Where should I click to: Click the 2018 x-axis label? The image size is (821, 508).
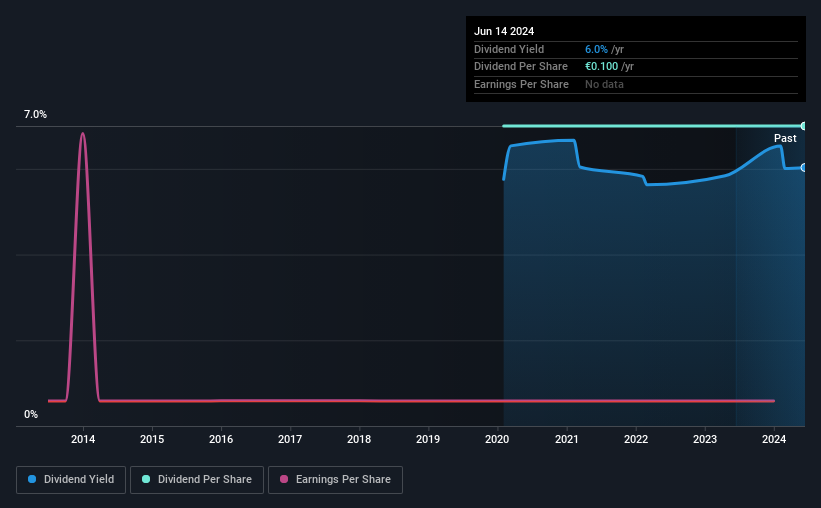pyautogui.click(x=359, y=439)
